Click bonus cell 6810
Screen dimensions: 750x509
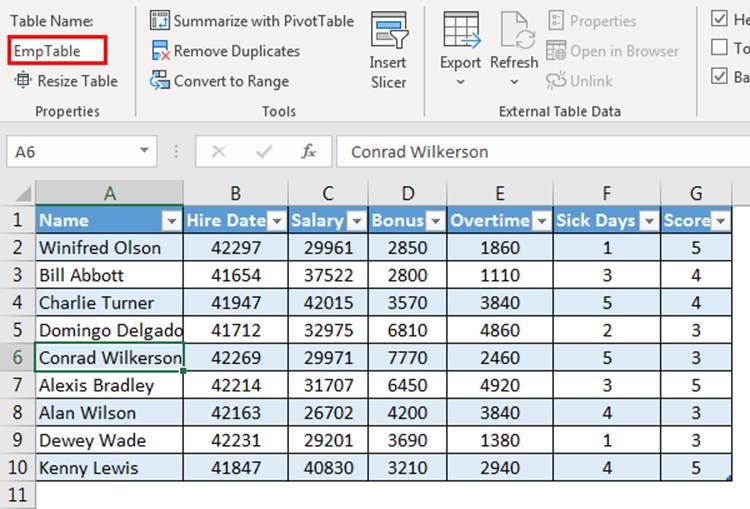[x=408, y=330]
